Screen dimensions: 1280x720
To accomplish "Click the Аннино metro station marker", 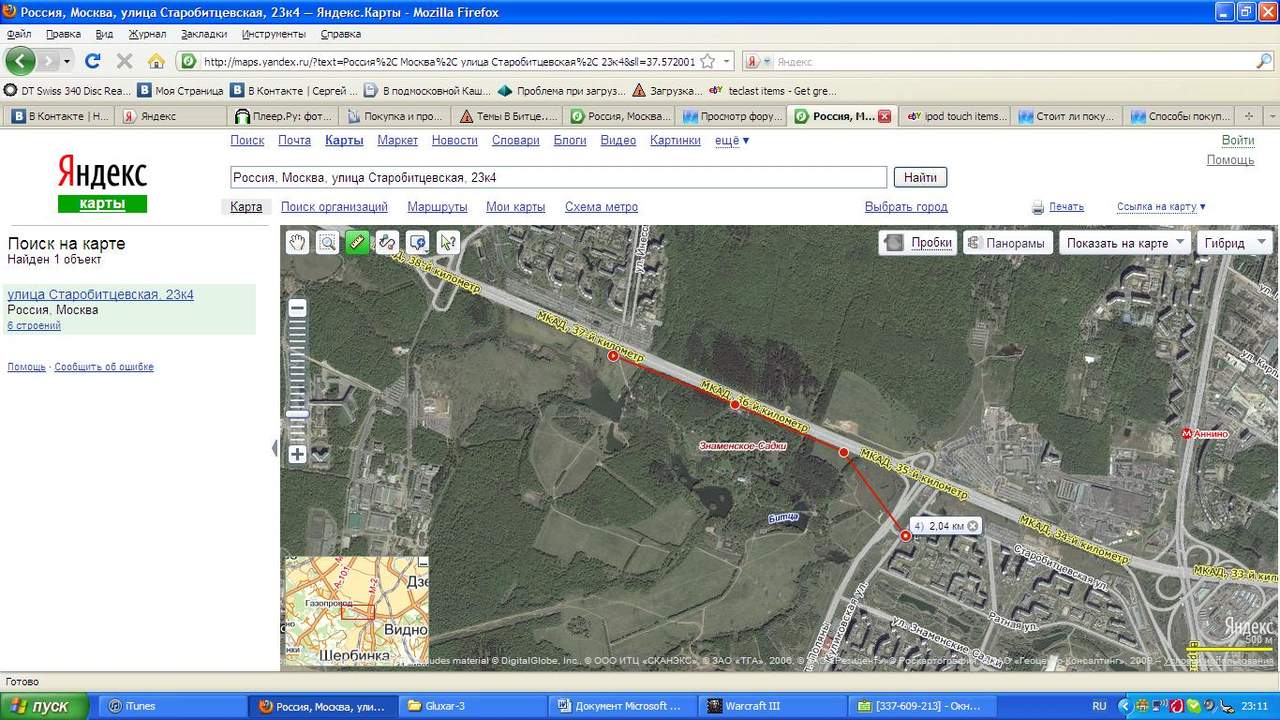I will (1188, 433).
